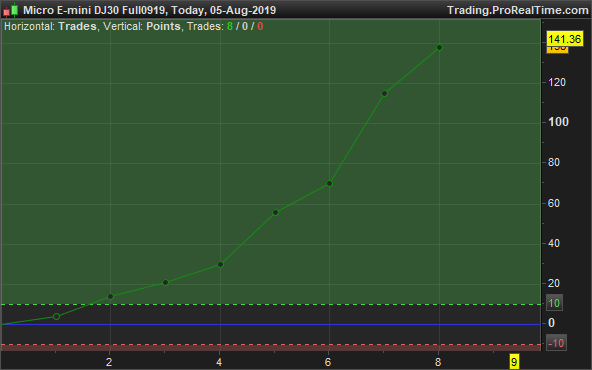Click the green 8 winning trades count
The image size is (592, 370).
coord(230,26)
